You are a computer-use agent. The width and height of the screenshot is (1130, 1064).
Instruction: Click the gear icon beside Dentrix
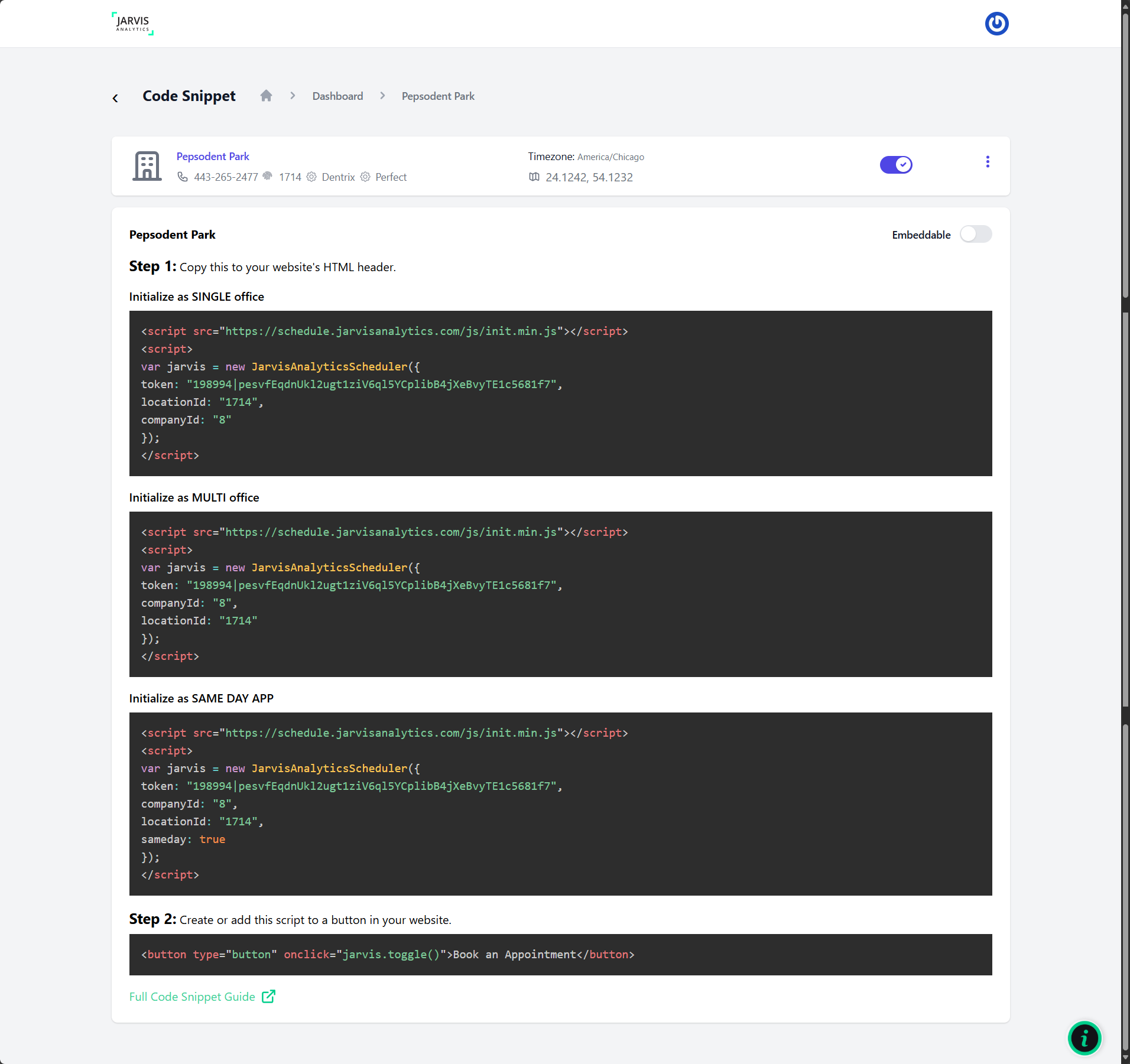tap(311, 177)
